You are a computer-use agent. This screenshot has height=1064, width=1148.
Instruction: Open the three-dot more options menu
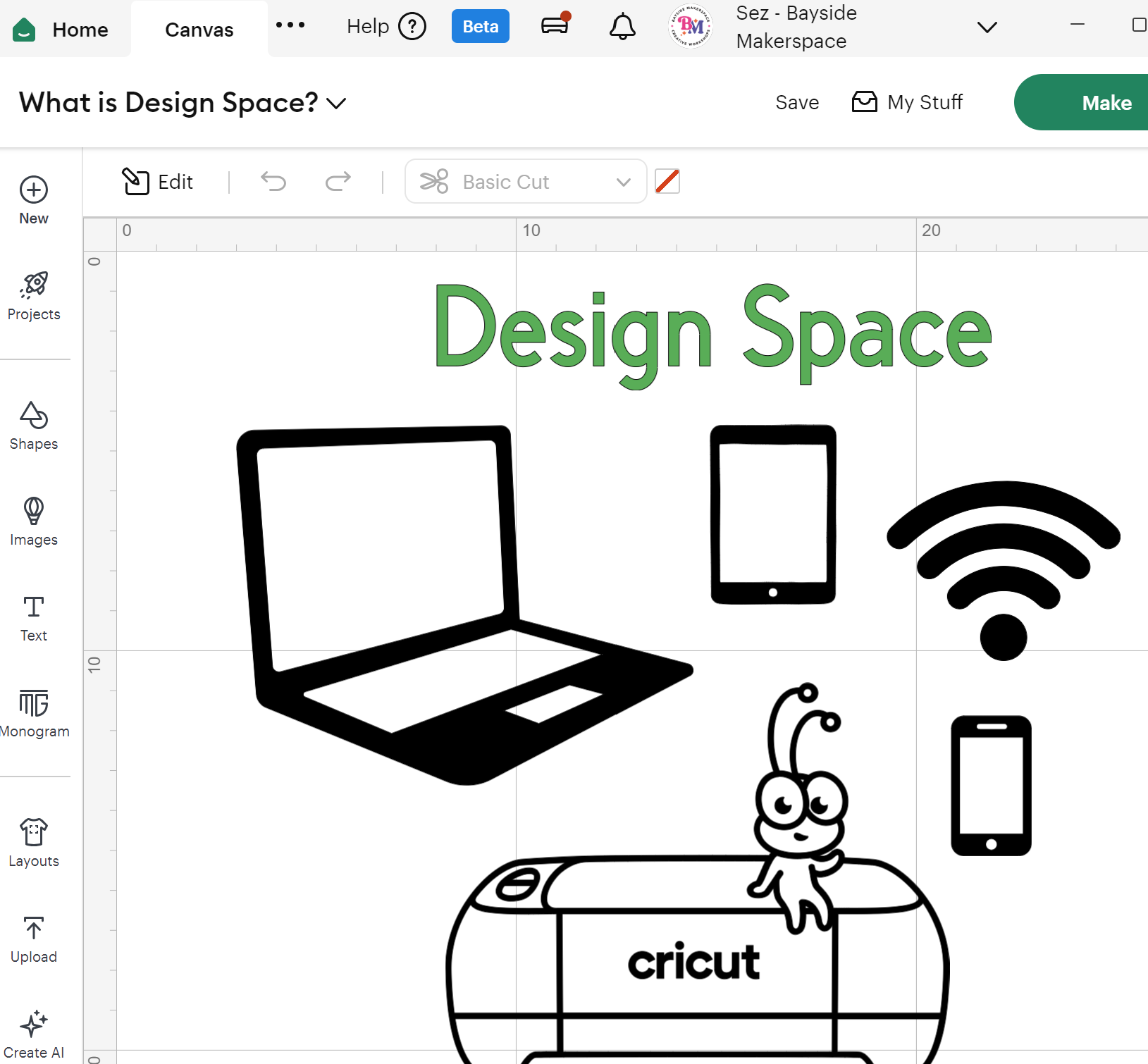(290, 25)
